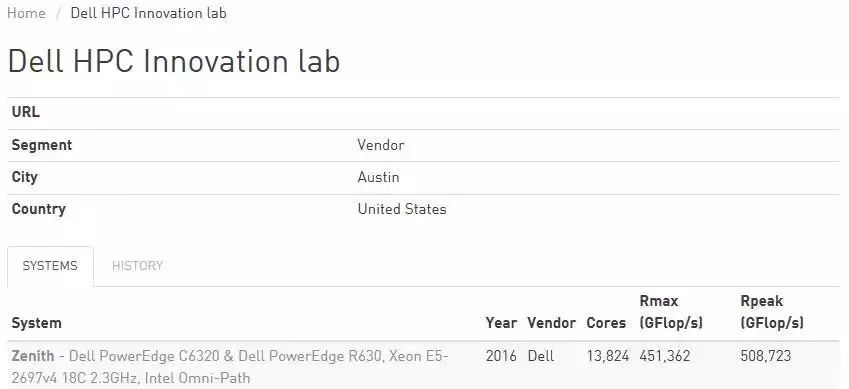Open the Zenith system link
Screen dimensions: 849x389
(33, 356)
